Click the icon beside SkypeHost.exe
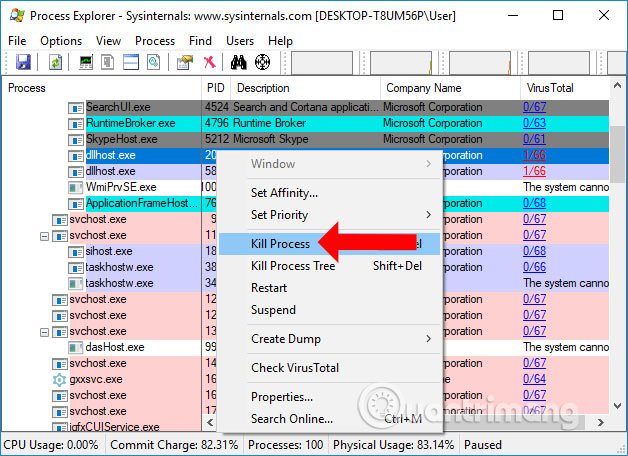628x456 pixels. [76, 140]
